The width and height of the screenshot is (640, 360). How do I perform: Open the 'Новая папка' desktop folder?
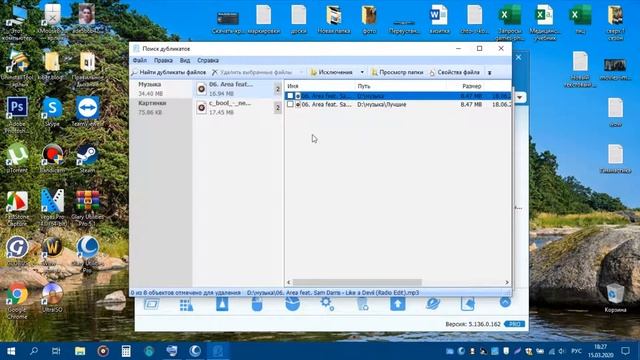pyautogui.click(x=334, y=19)
